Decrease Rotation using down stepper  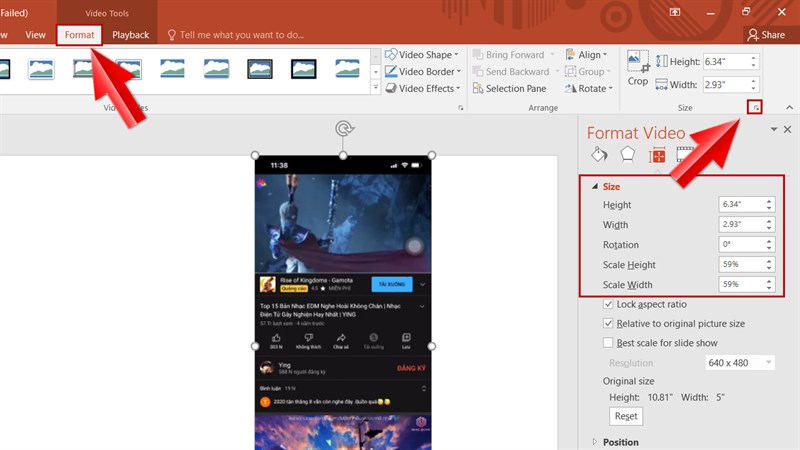pyautogui.click(x=769, y=248)
